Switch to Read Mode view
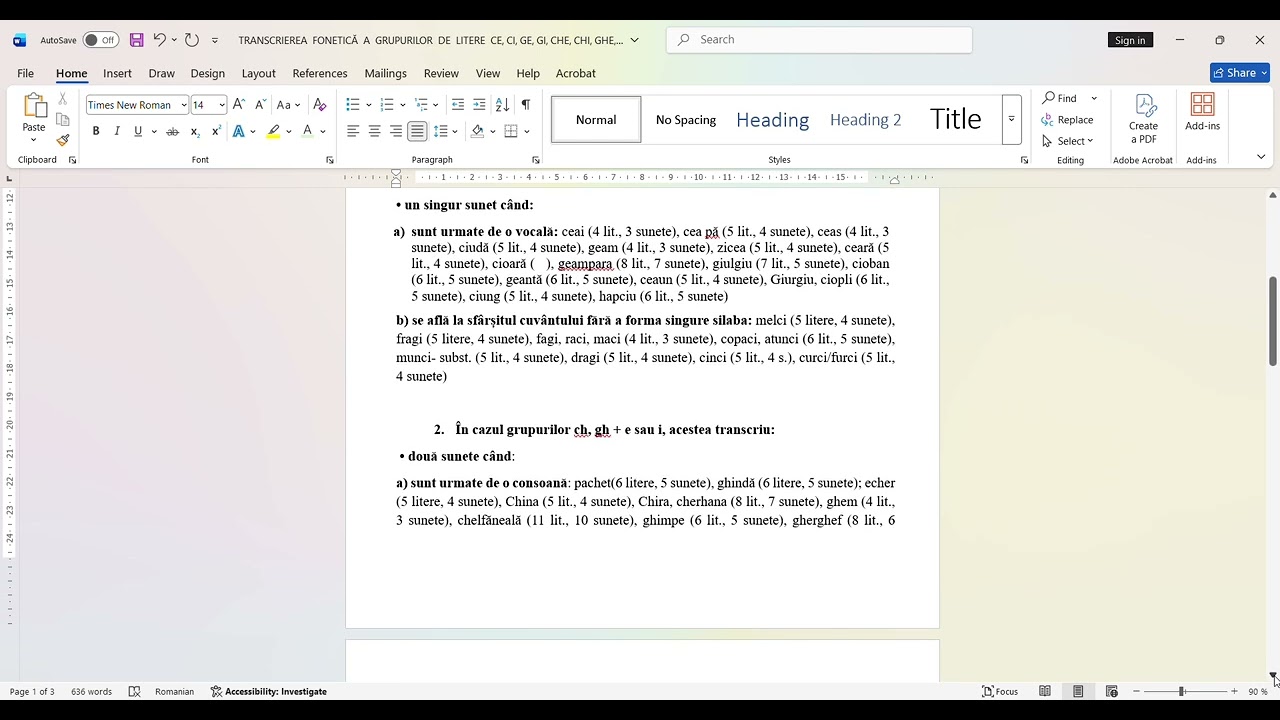1280x720 pixels. coord(1045,691)
